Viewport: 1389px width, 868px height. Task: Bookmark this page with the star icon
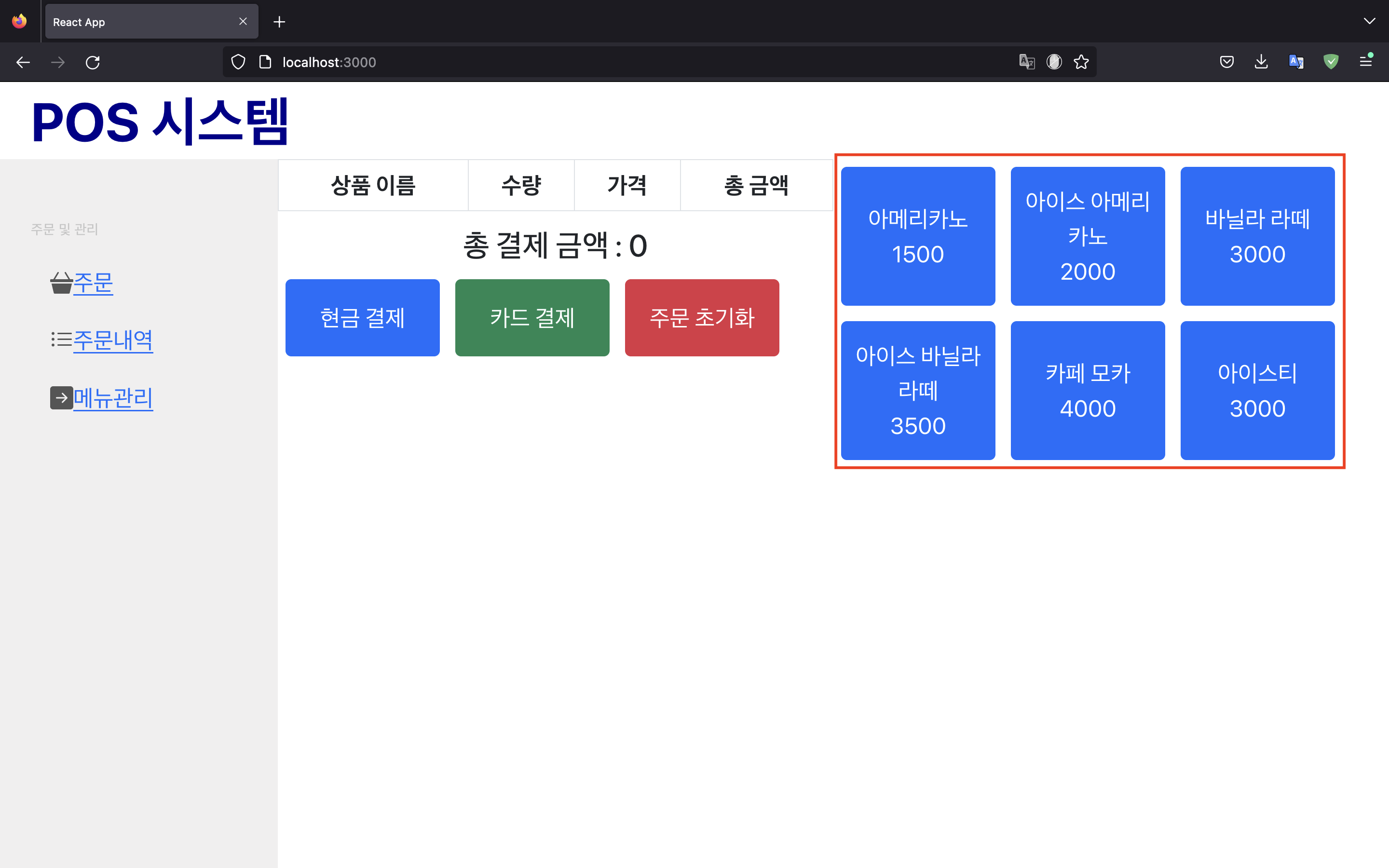tap(1081, 62)
